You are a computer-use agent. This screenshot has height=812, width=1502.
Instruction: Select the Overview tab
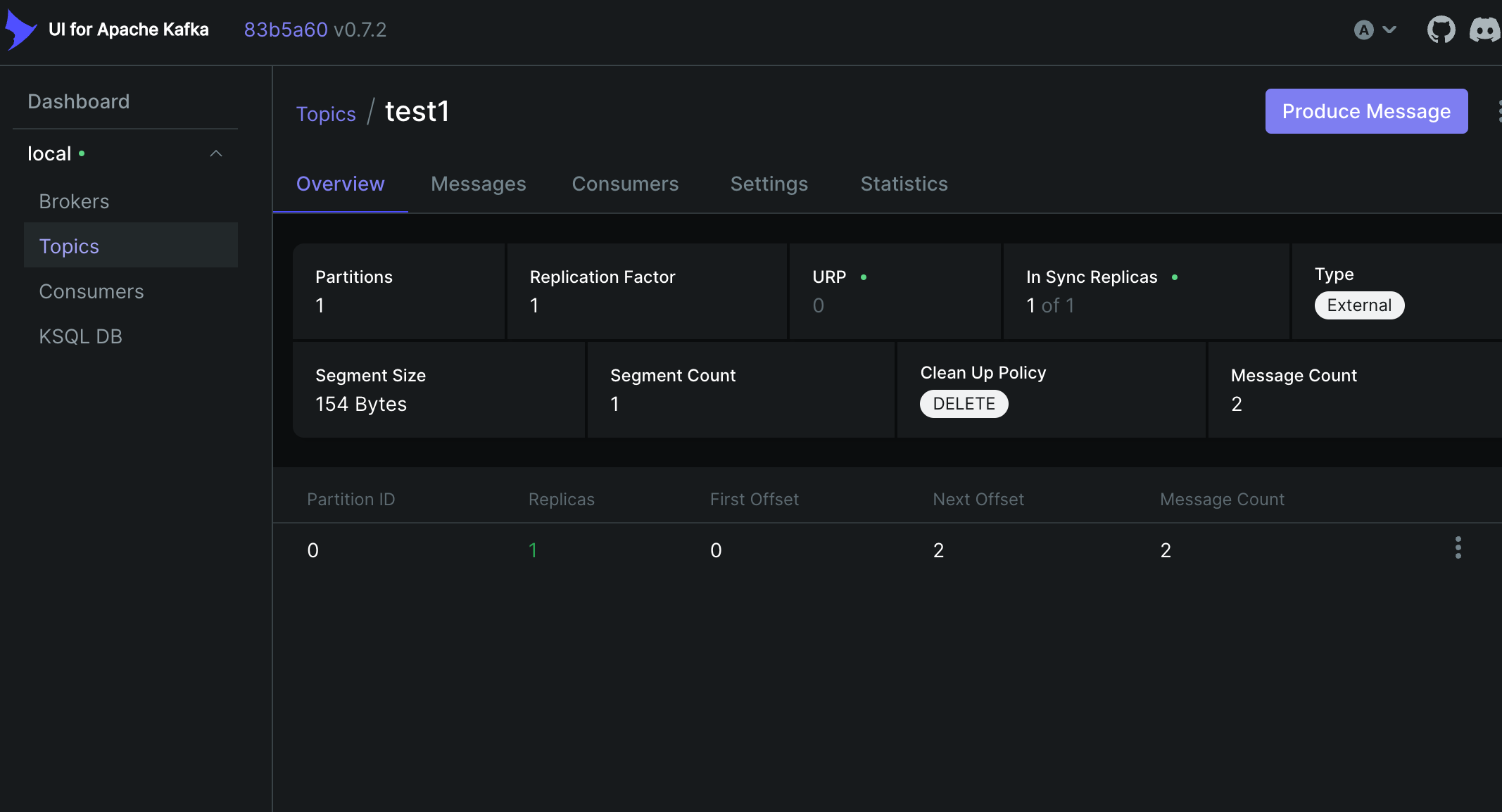[x=340, y=184]
